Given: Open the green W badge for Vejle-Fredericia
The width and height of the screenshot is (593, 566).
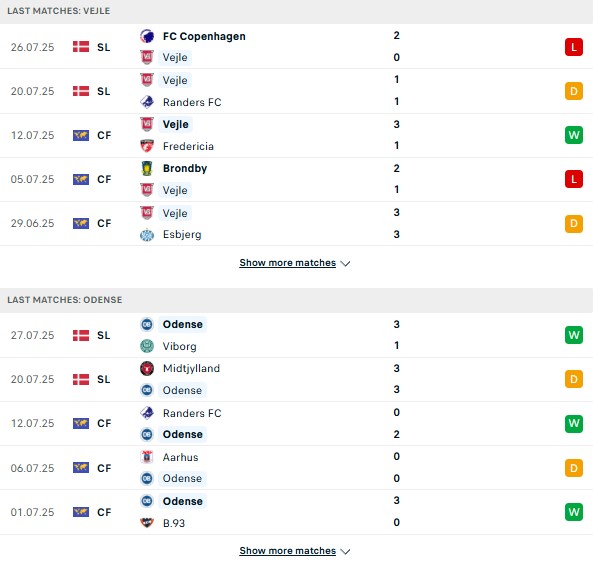Looking at the screenshot, I should click(574, 135).
